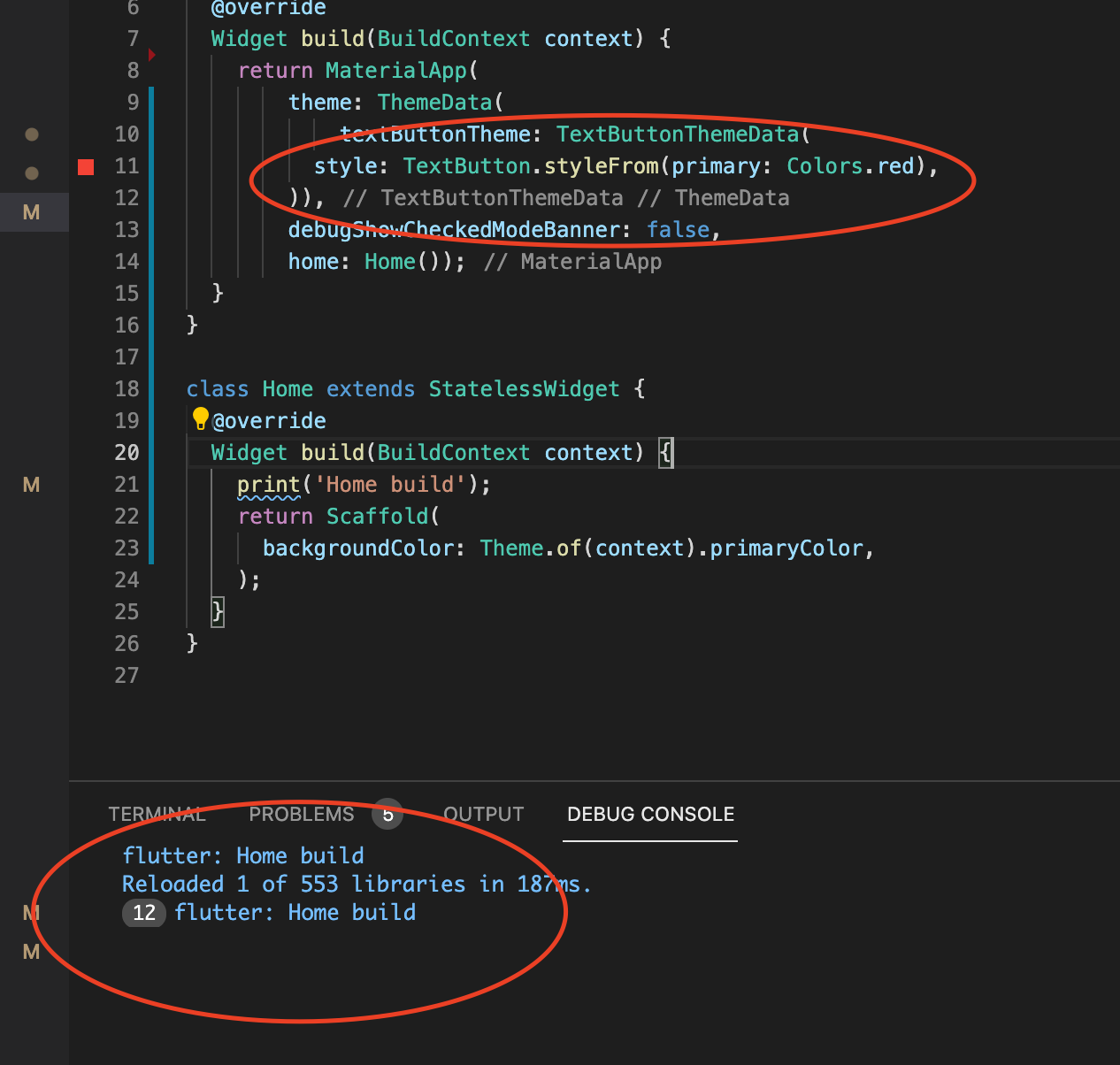This screenshot has height=1065, width=1120.
Task: Select the DEBUG CONSOLE tab
Action: click(650, 815)
